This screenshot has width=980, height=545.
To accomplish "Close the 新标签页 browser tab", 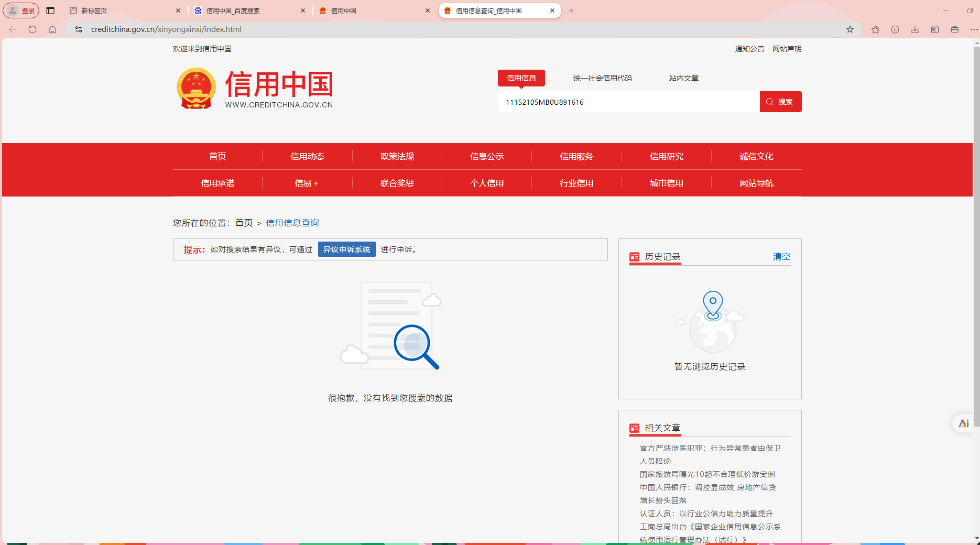I will click(178, 11).
